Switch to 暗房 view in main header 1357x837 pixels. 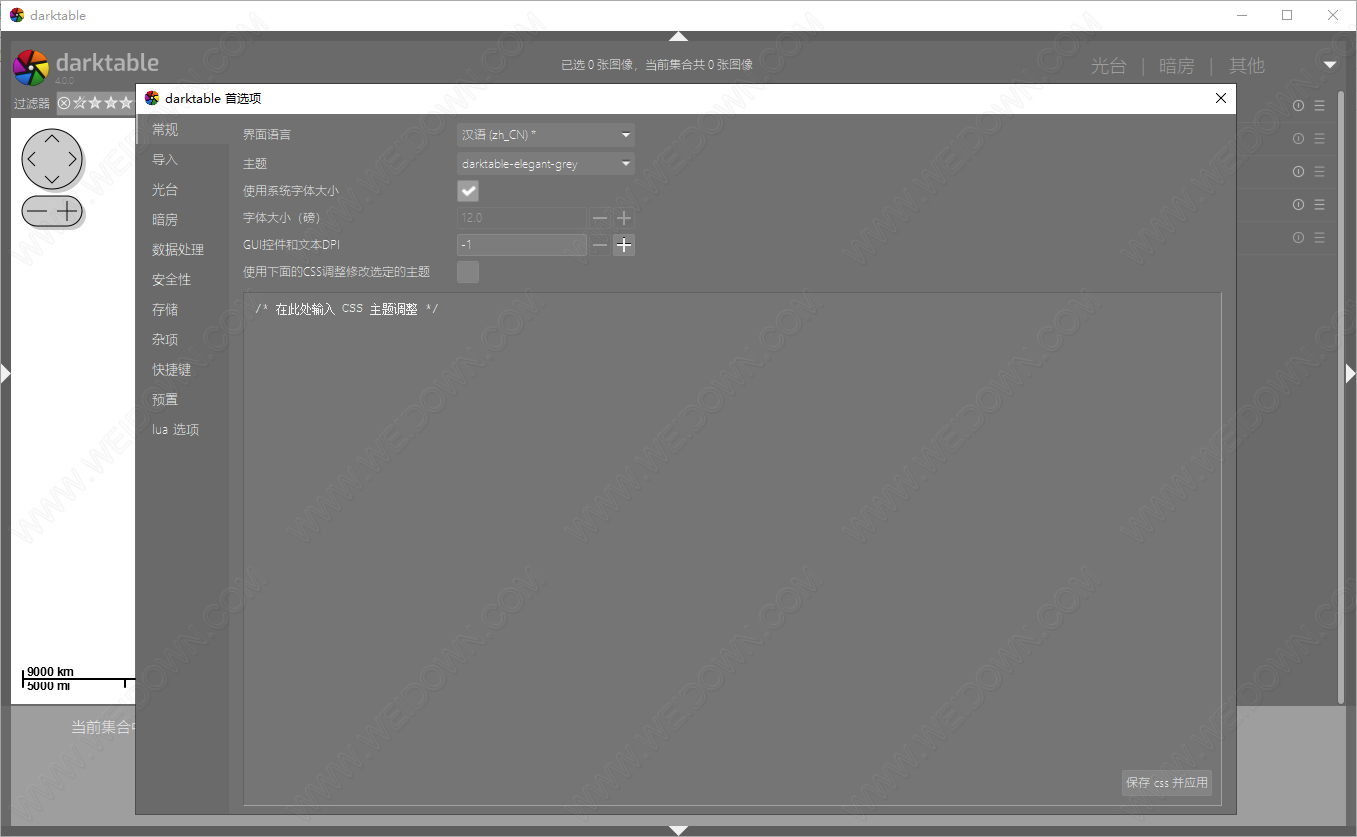[x=1177, y=66]
